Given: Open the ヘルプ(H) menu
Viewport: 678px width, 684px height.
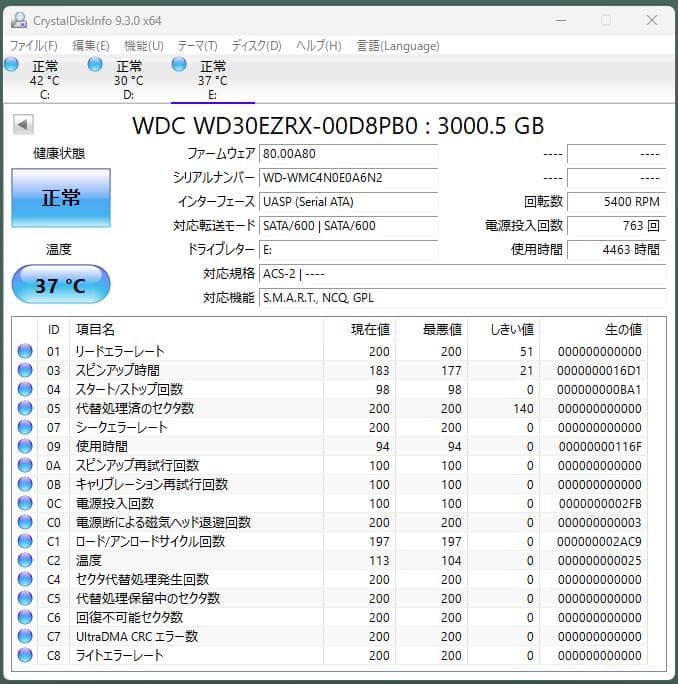Looking at the screenshot, I should (318, 46).
